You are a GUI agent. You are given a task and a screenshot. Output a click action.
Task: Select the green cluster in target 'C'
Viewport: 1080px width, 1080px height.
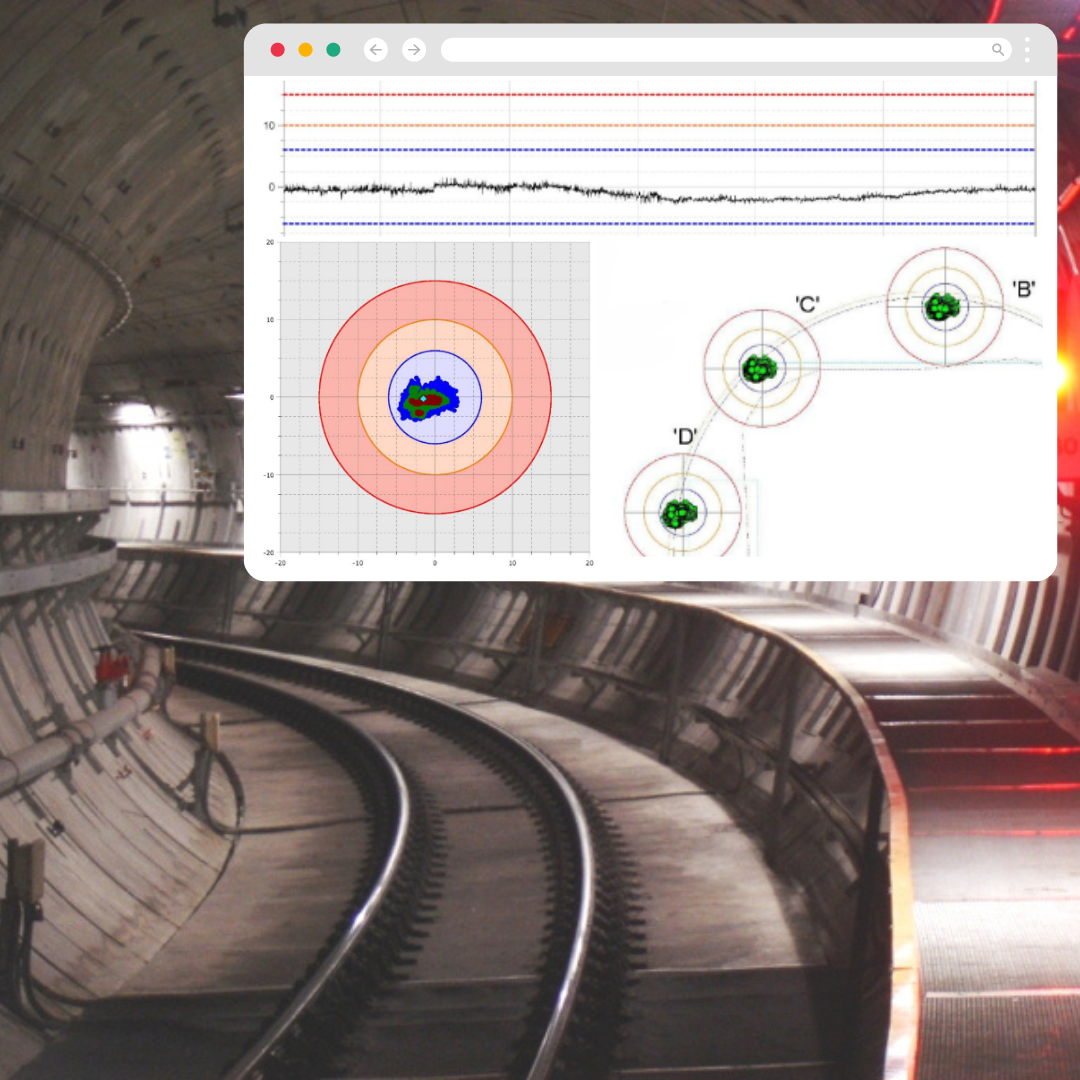pos(760,368)
